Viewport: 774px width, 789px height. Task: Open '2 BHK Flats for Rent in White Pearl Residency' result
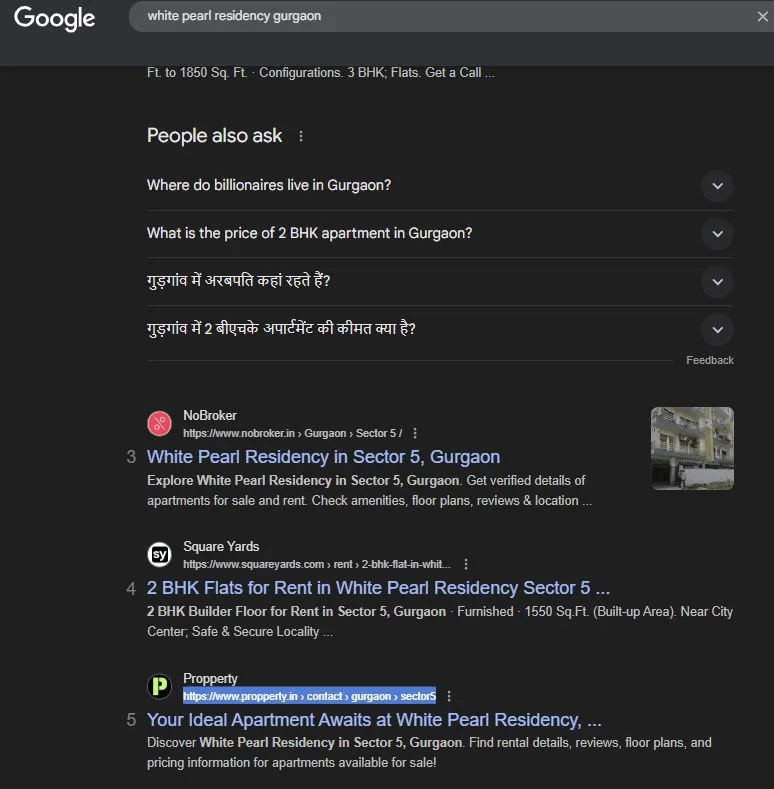pos(378,588)
